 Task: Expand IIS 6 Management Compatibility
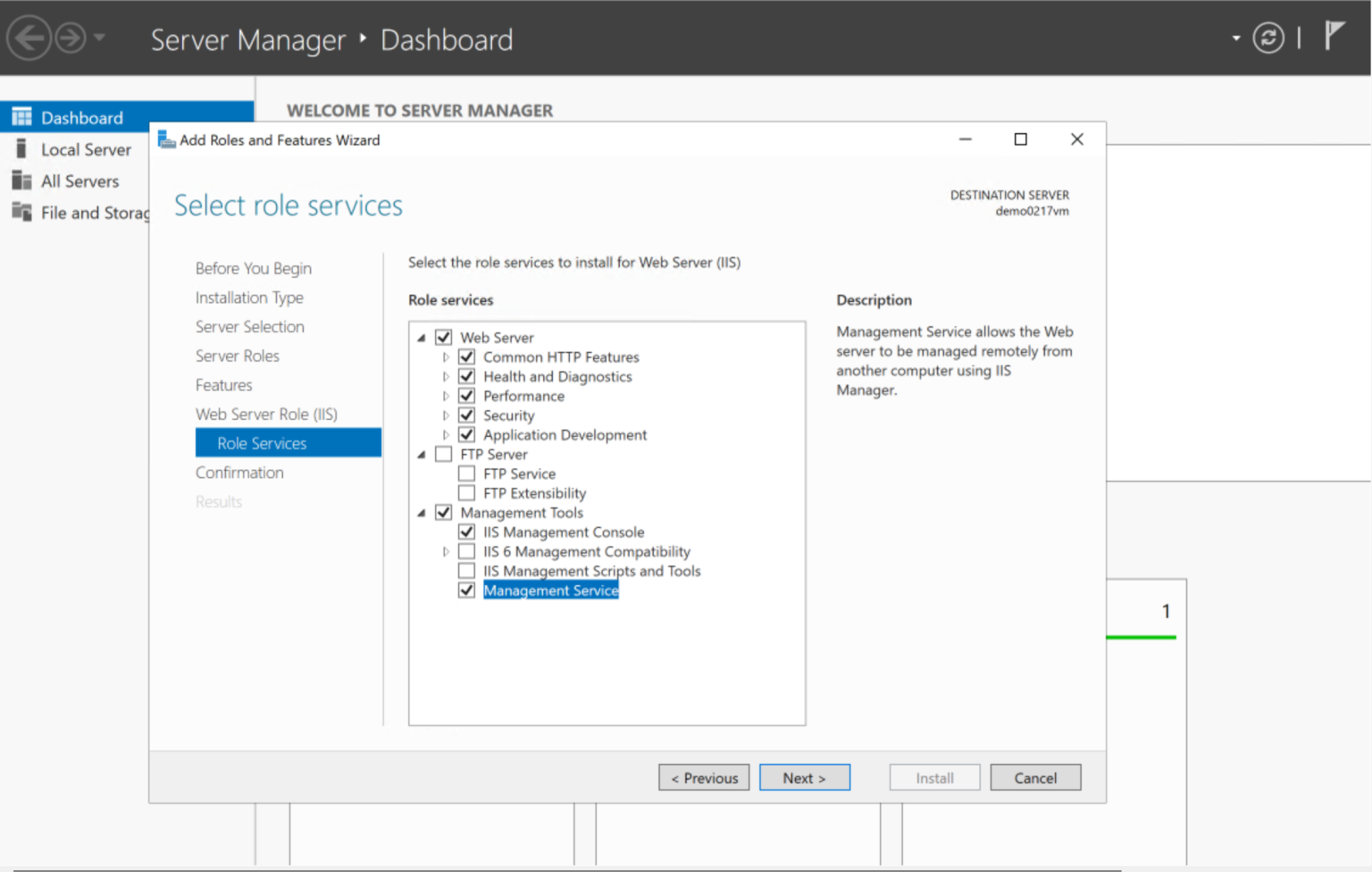[446, 551]
